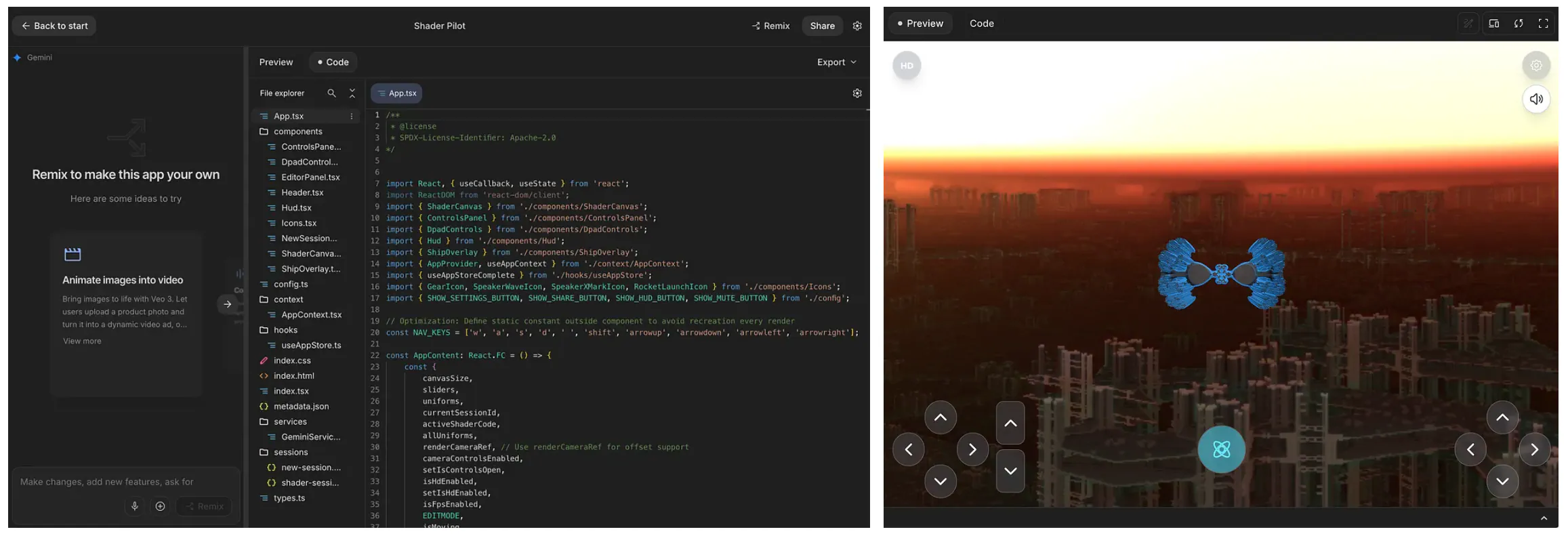Open Icons.tsx file
Viewport: 1568px width, 538px height.
click(x=299, y=223)
